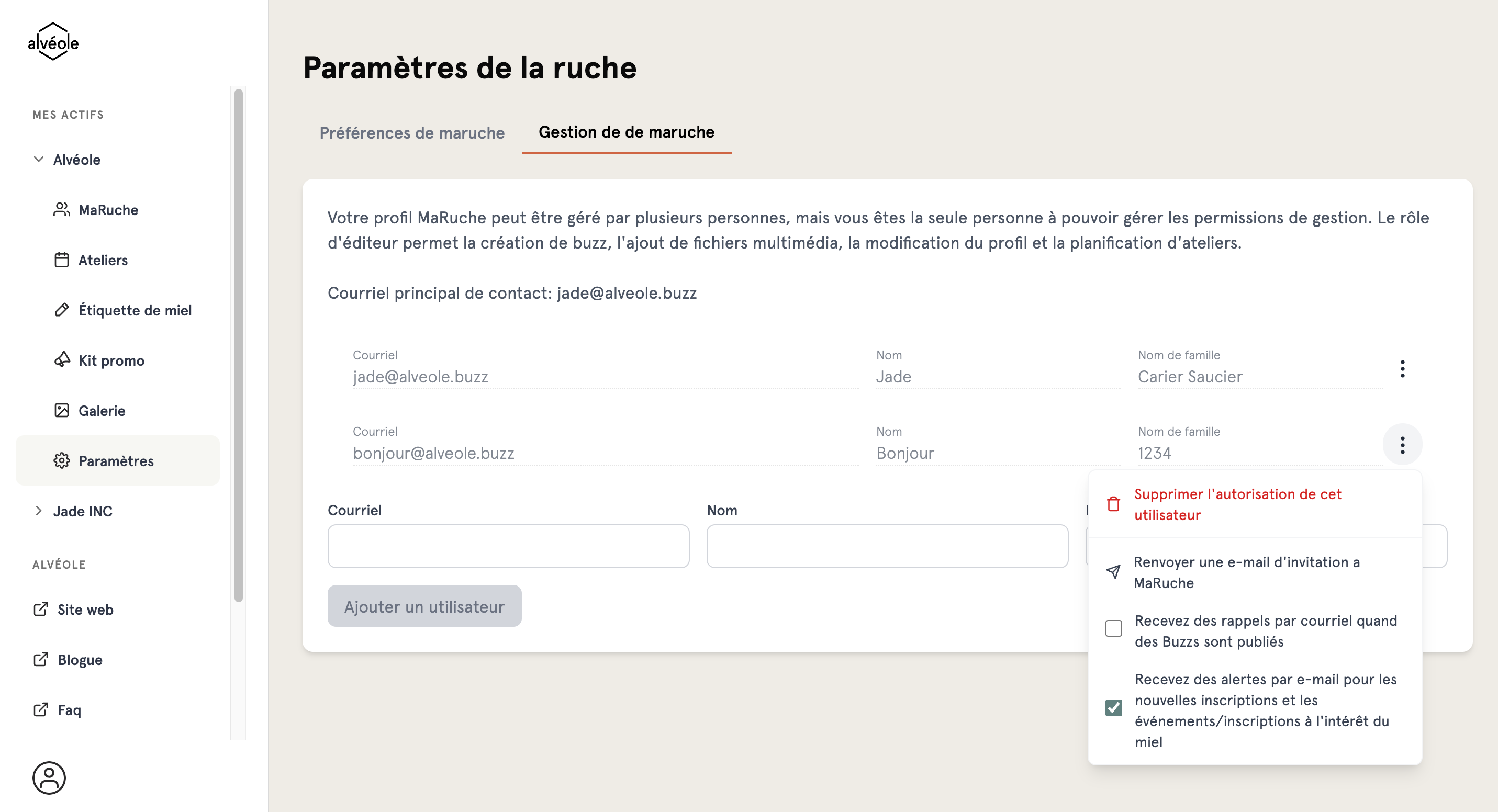Click the Faq external link icon

pos(41,709)
